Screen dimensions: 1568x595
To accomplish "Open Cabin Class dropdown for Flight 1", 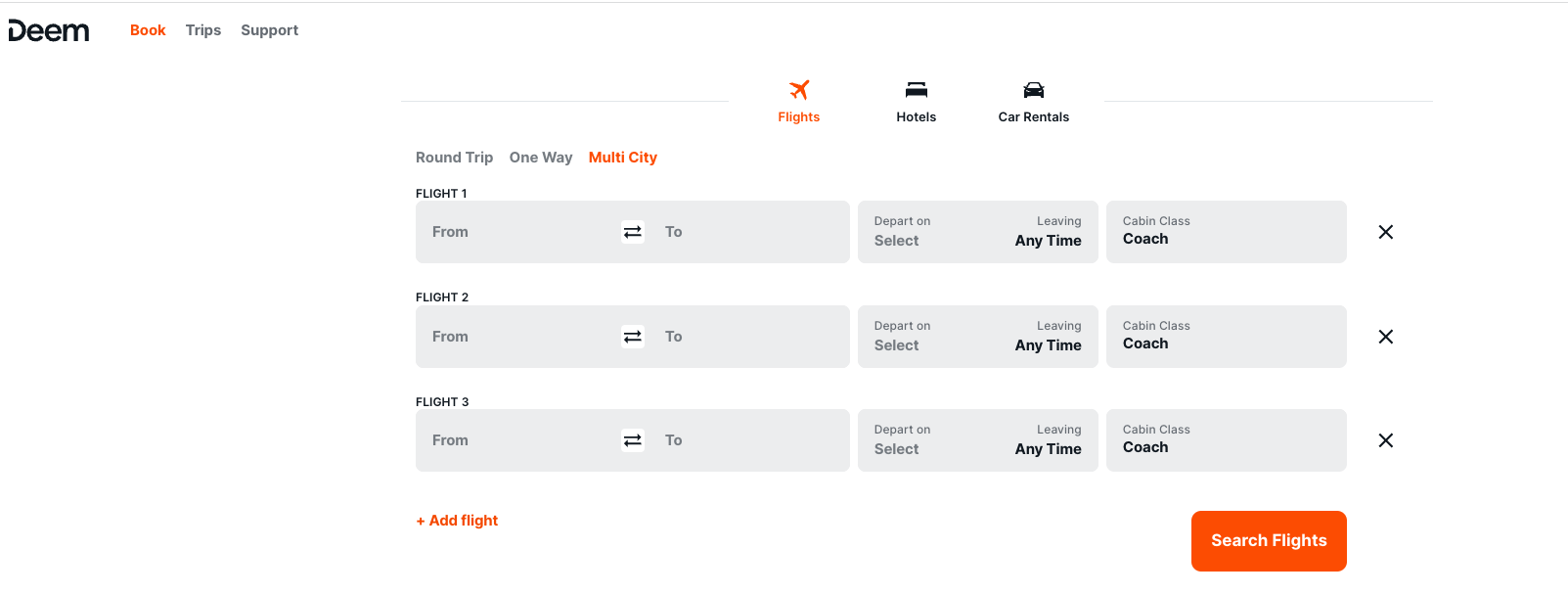I will [1225, 232].
